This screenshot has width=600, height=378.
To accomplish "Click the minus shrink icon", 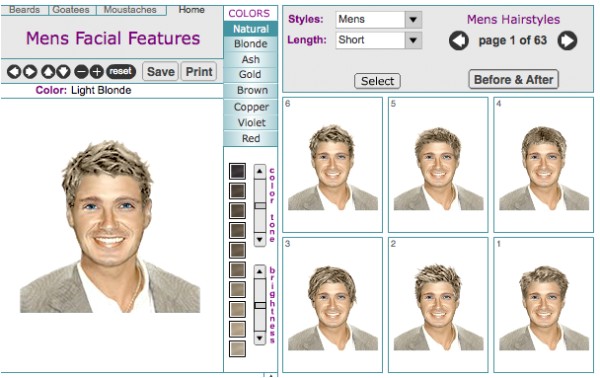I will (x=81, y=72).
